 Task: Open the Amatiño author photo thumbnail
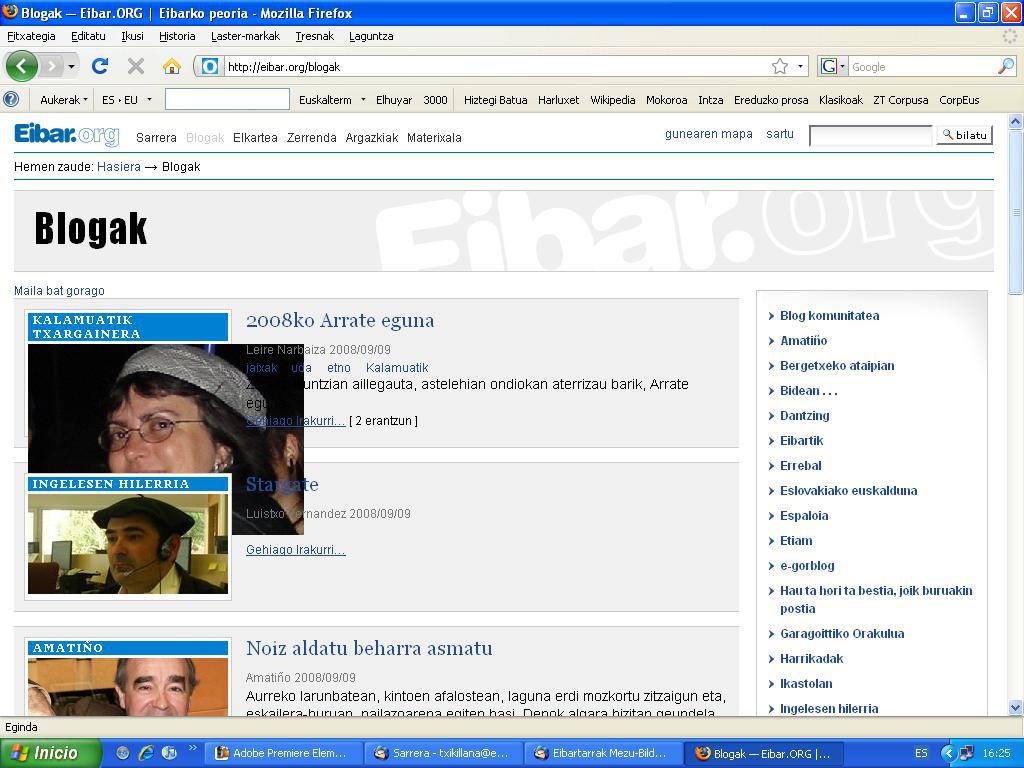(128, 687)
